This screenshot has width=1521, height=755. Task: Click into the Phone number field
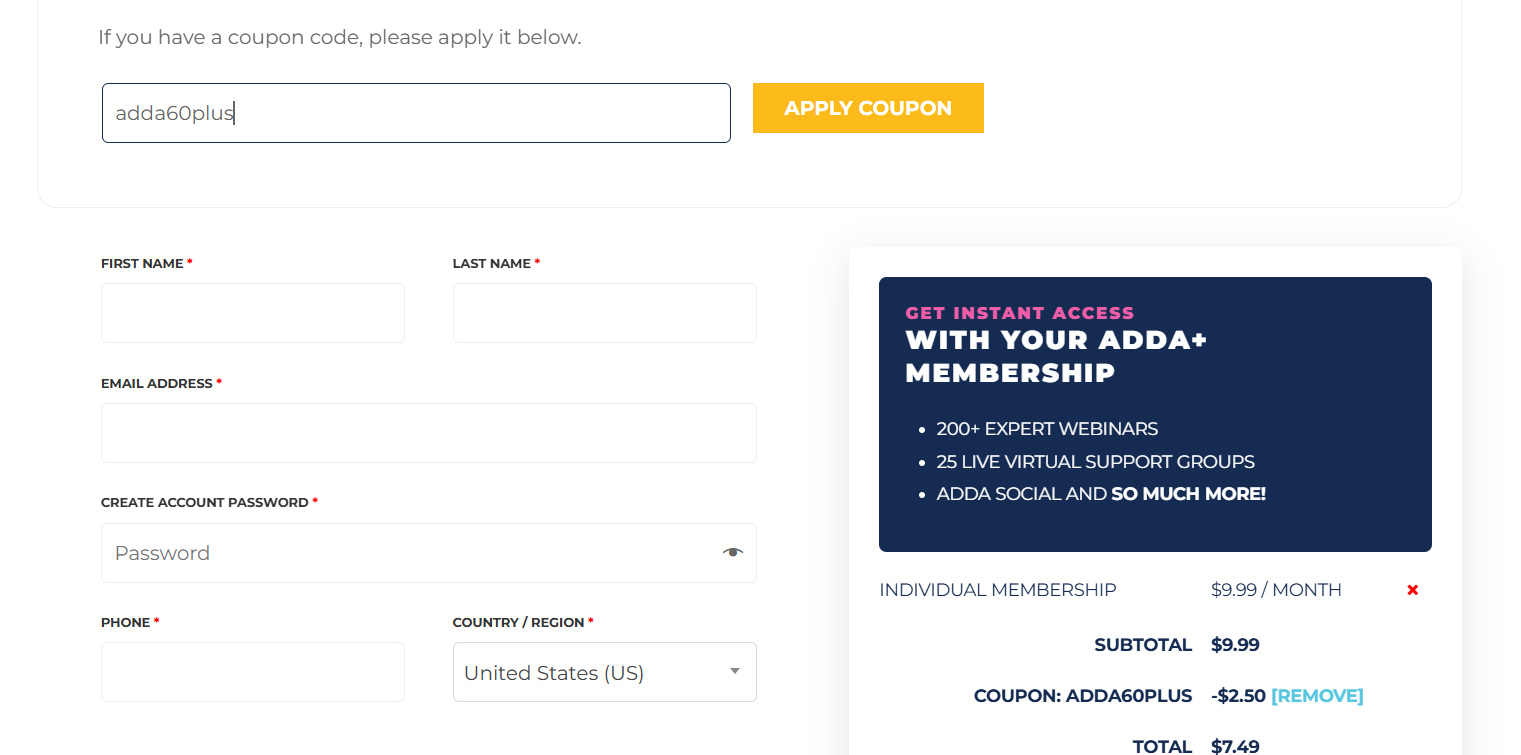pos(253,672)
